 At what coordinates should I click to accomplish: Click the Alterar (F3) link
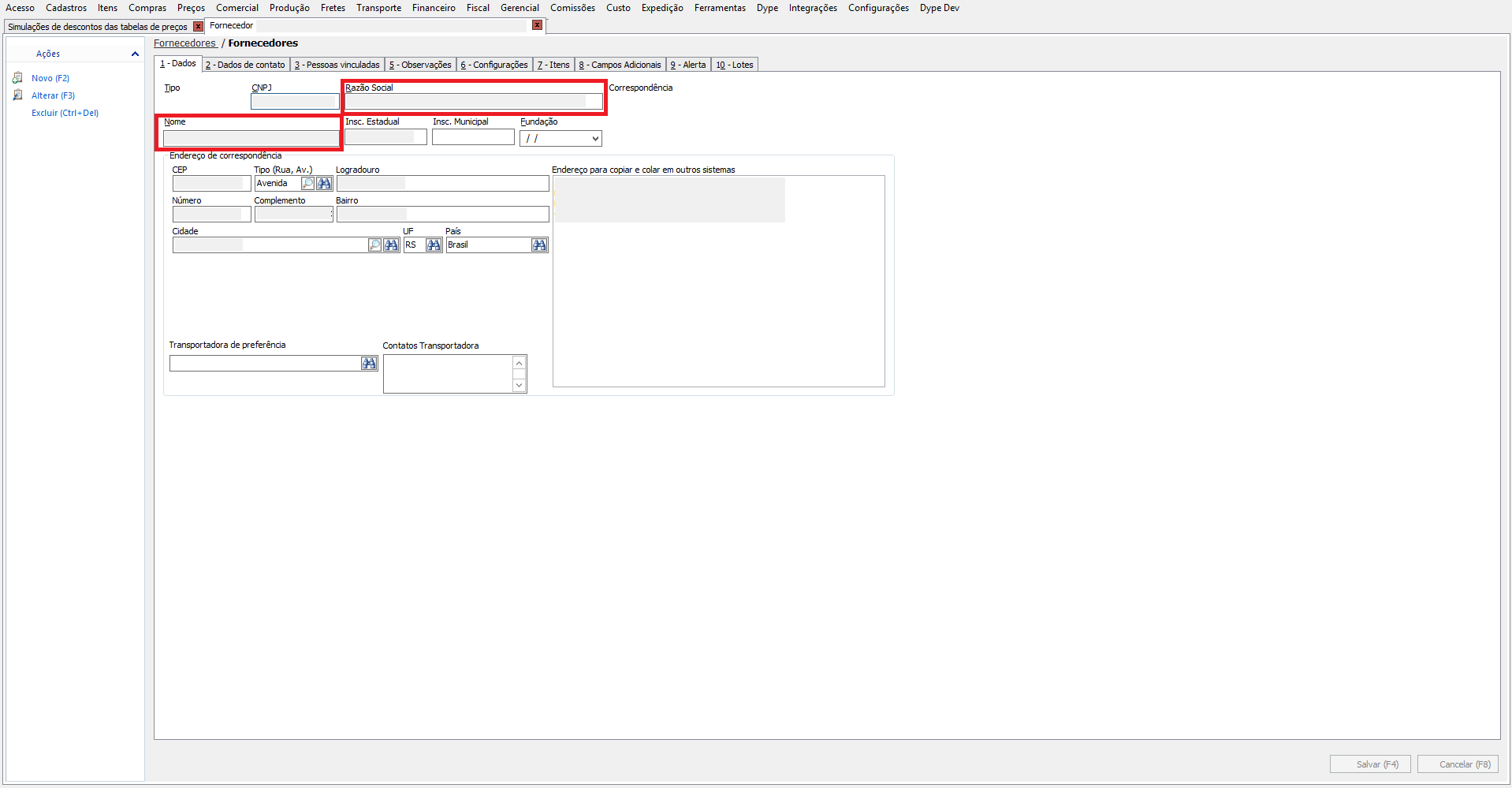point(53,95)
